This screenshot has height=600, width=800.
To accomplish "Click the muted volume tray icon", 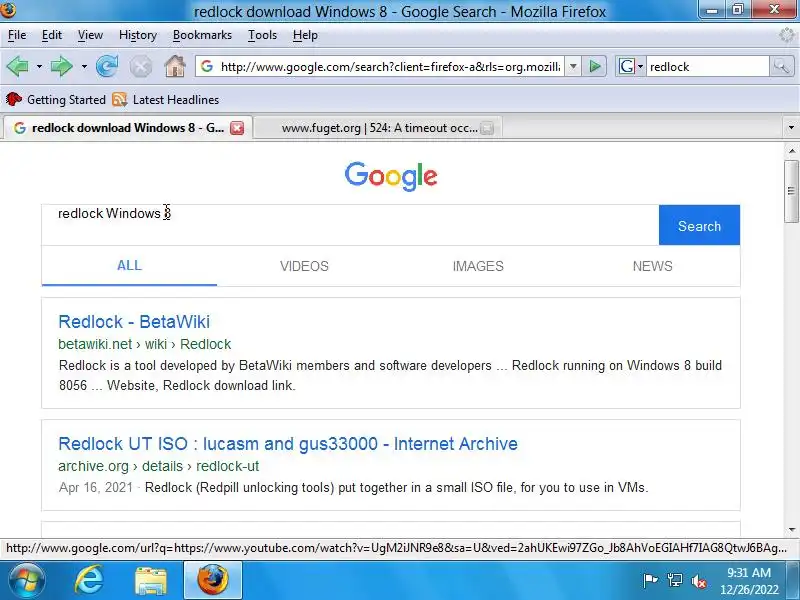I will point(699,581).
